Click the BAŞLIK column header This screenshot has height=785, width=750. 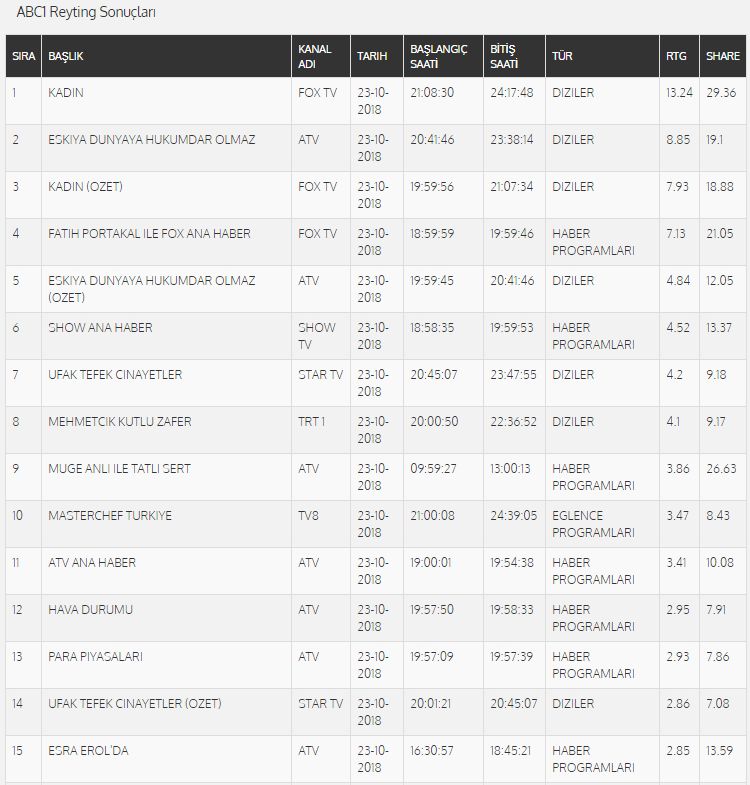[166, 56]
